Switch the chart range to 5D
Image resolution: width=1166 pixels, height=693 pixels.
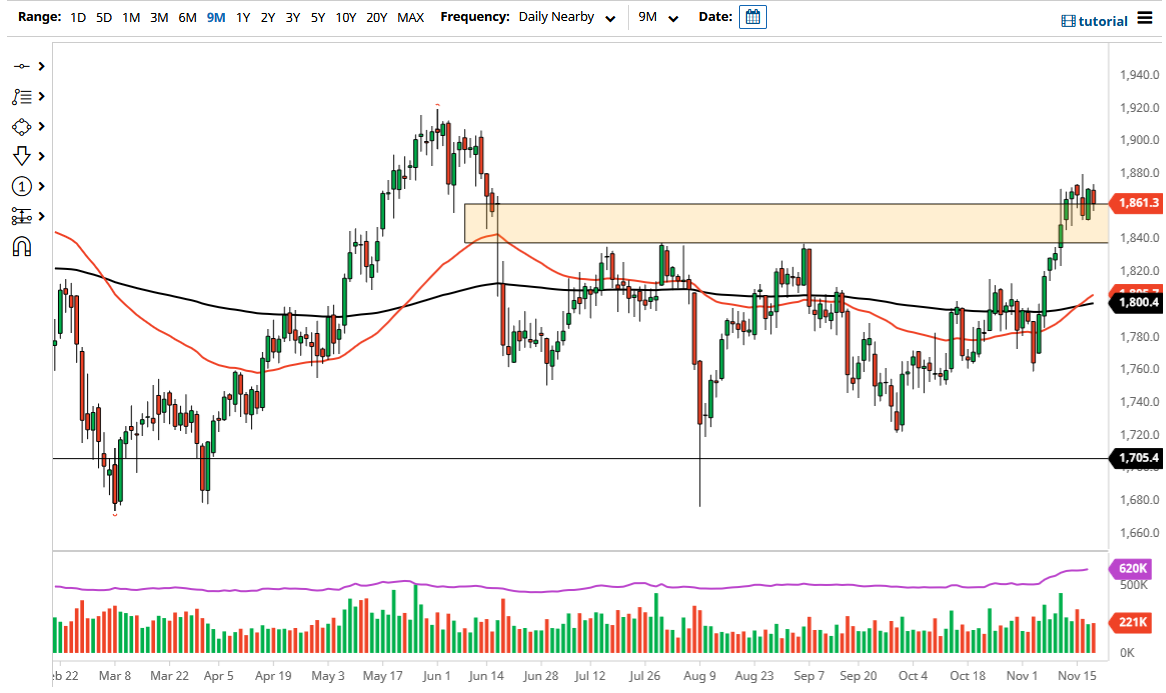[103, 17]
